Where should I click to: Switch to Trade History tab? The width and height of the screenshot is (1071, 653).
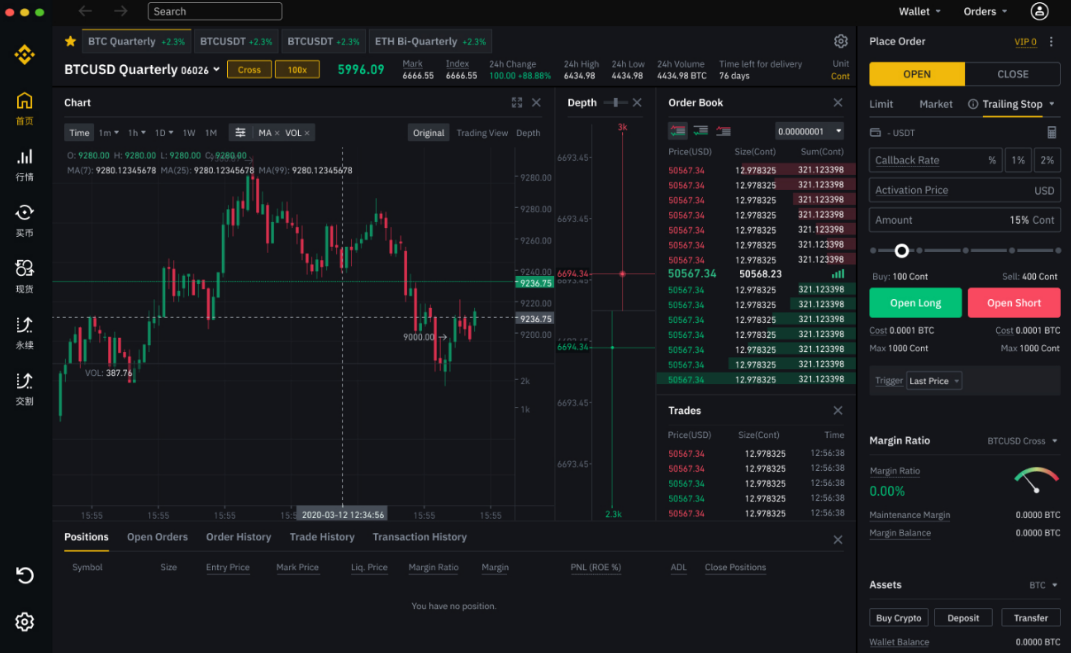[x=322, y=537]
